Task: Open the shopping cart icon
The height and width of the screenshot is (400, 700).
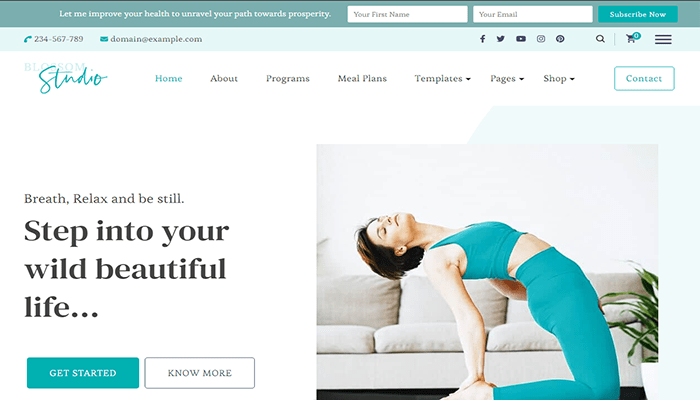Action: (633, 38)
